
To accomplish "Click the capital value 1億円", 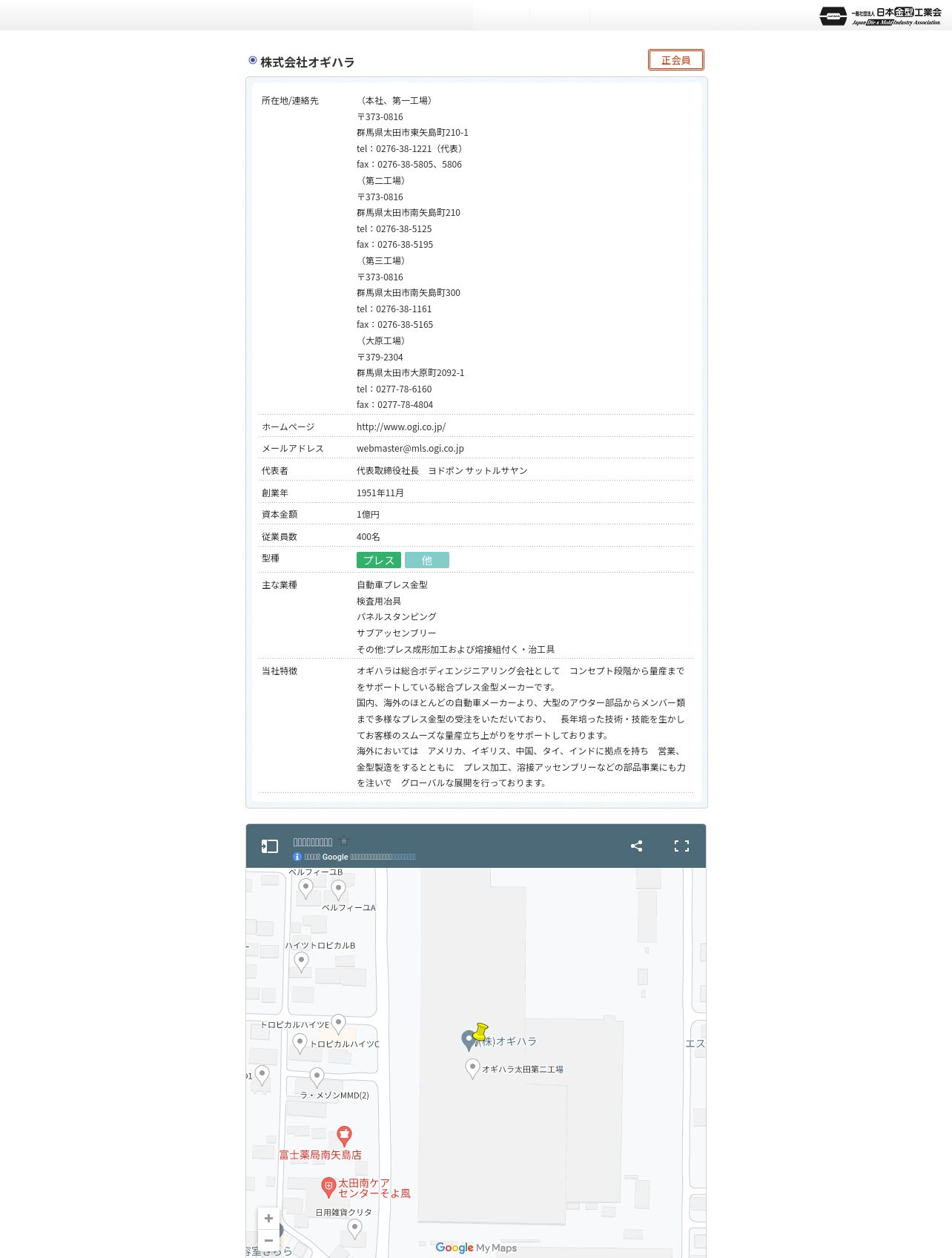I will 368,514.
